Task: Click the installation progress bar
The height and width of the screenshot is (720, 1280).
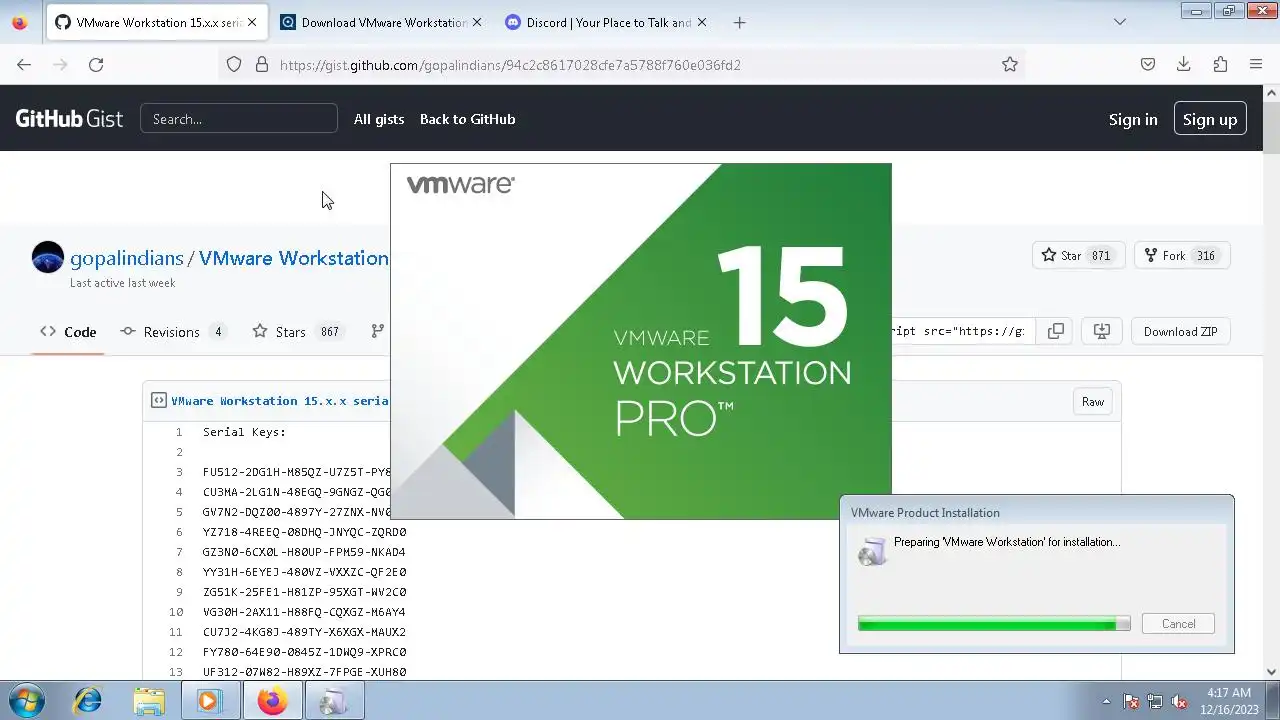Action: click(x=994, y=623)
